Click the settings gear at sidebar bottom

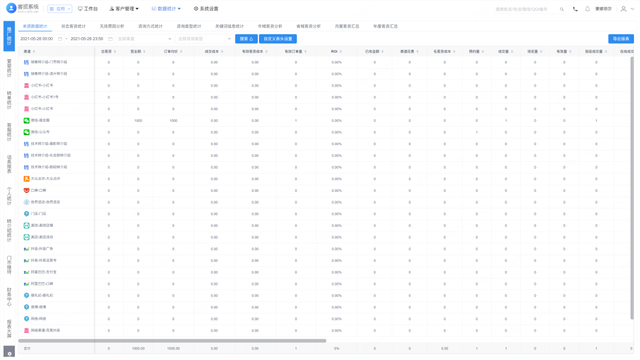pyautogui.click(x=9, y=353)
